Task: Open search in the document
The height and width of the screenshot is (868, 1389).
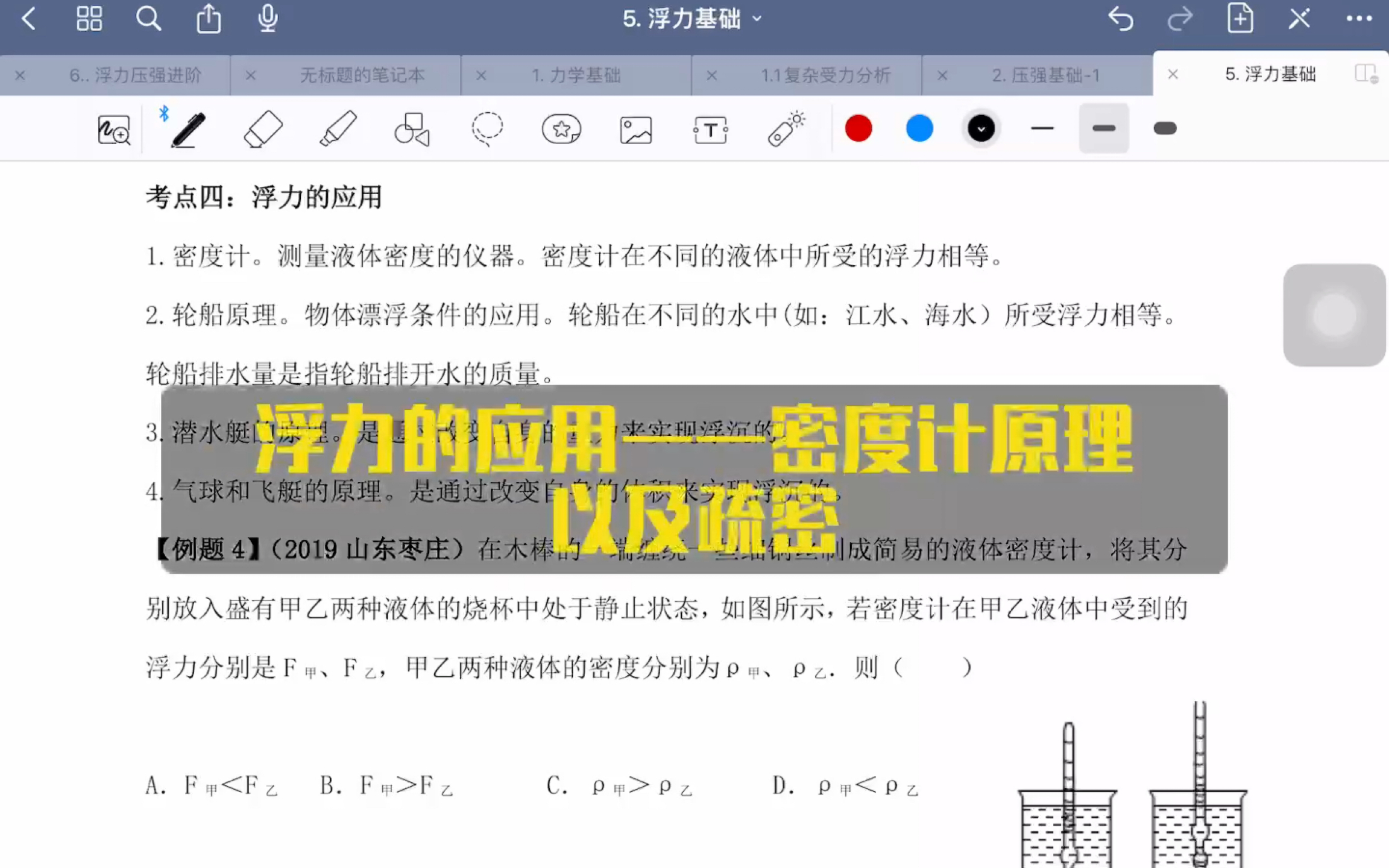Action: tap(148, 19)
